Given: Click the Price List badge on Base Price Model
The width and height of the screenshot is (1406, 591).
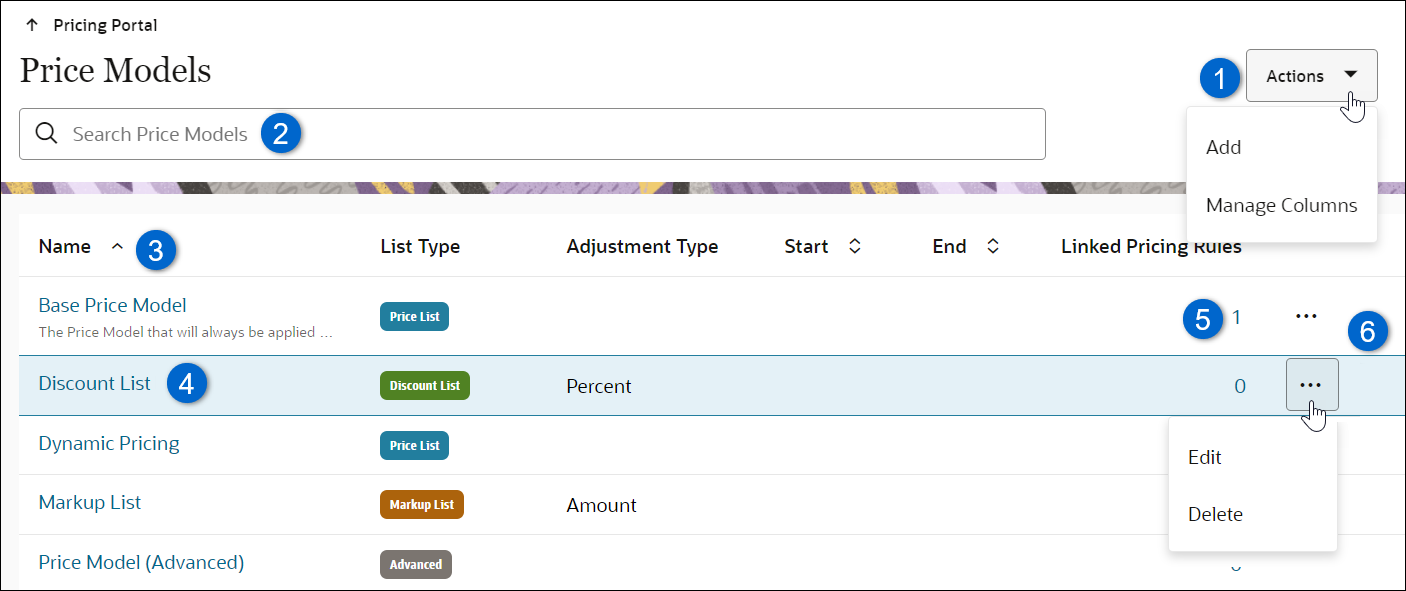Looking at the screenshot, I should [x=414, y=315].
